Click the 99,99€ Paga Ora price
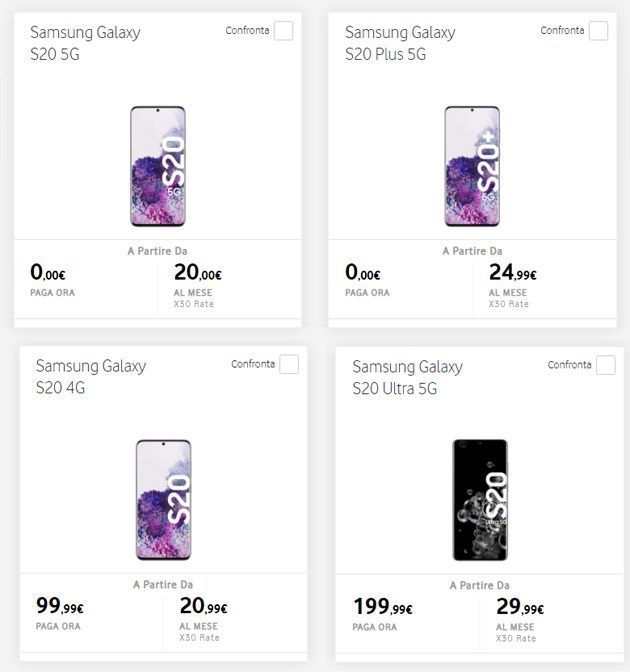 (x=60, y=606)
